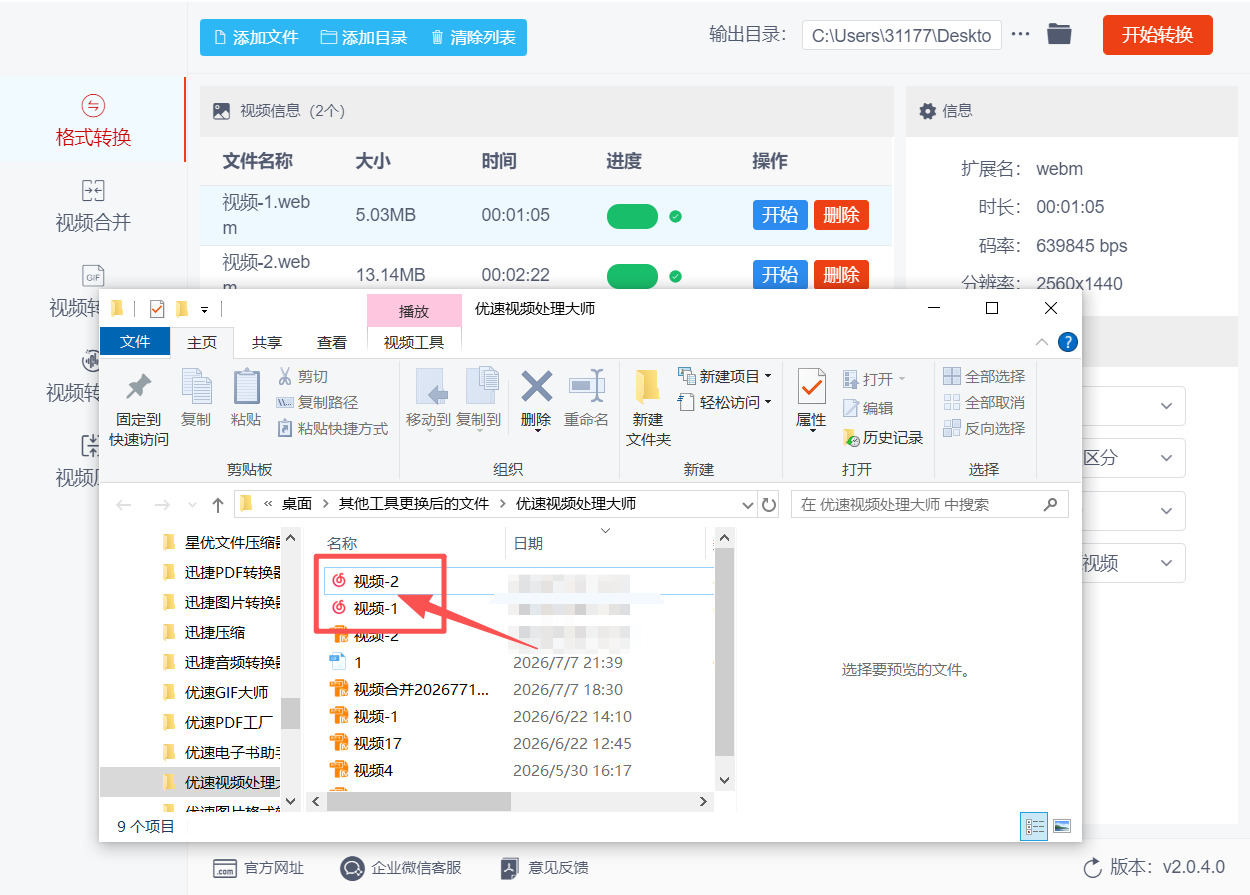
Task: Open output folder via the folder icon
Action: point(1059,34)
